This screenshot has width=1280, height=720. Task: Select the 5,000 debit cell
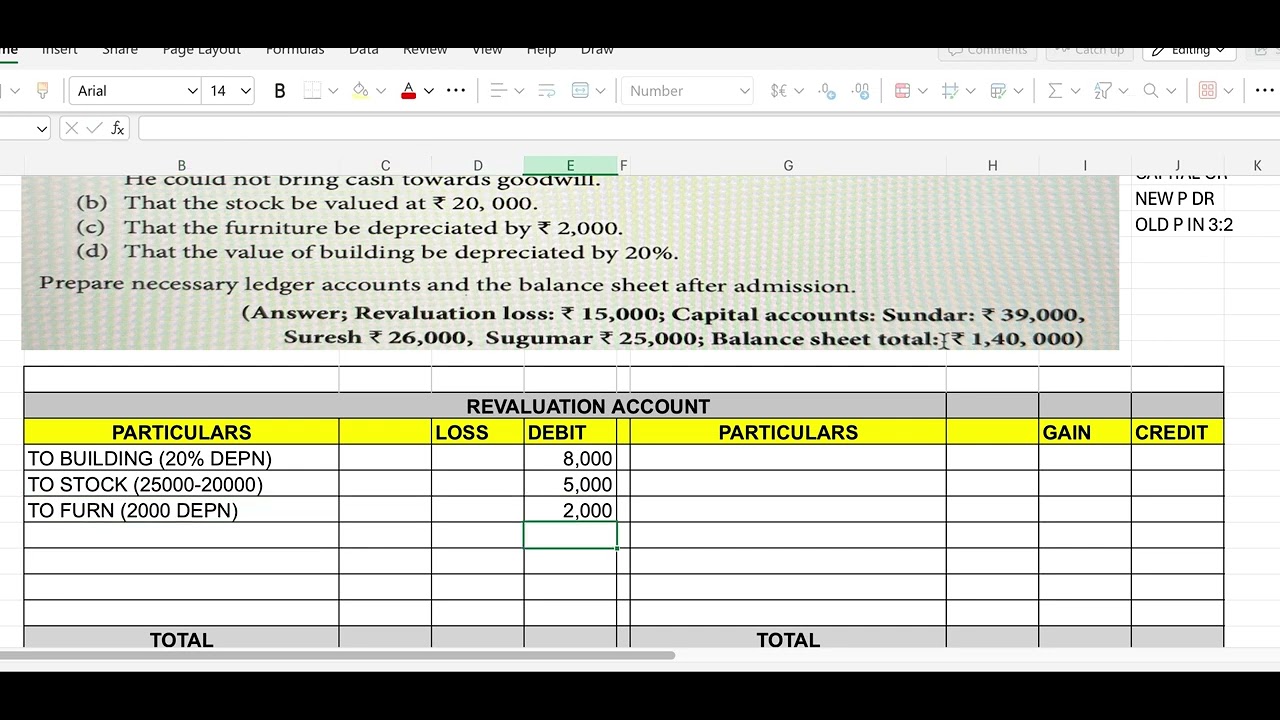570,484
